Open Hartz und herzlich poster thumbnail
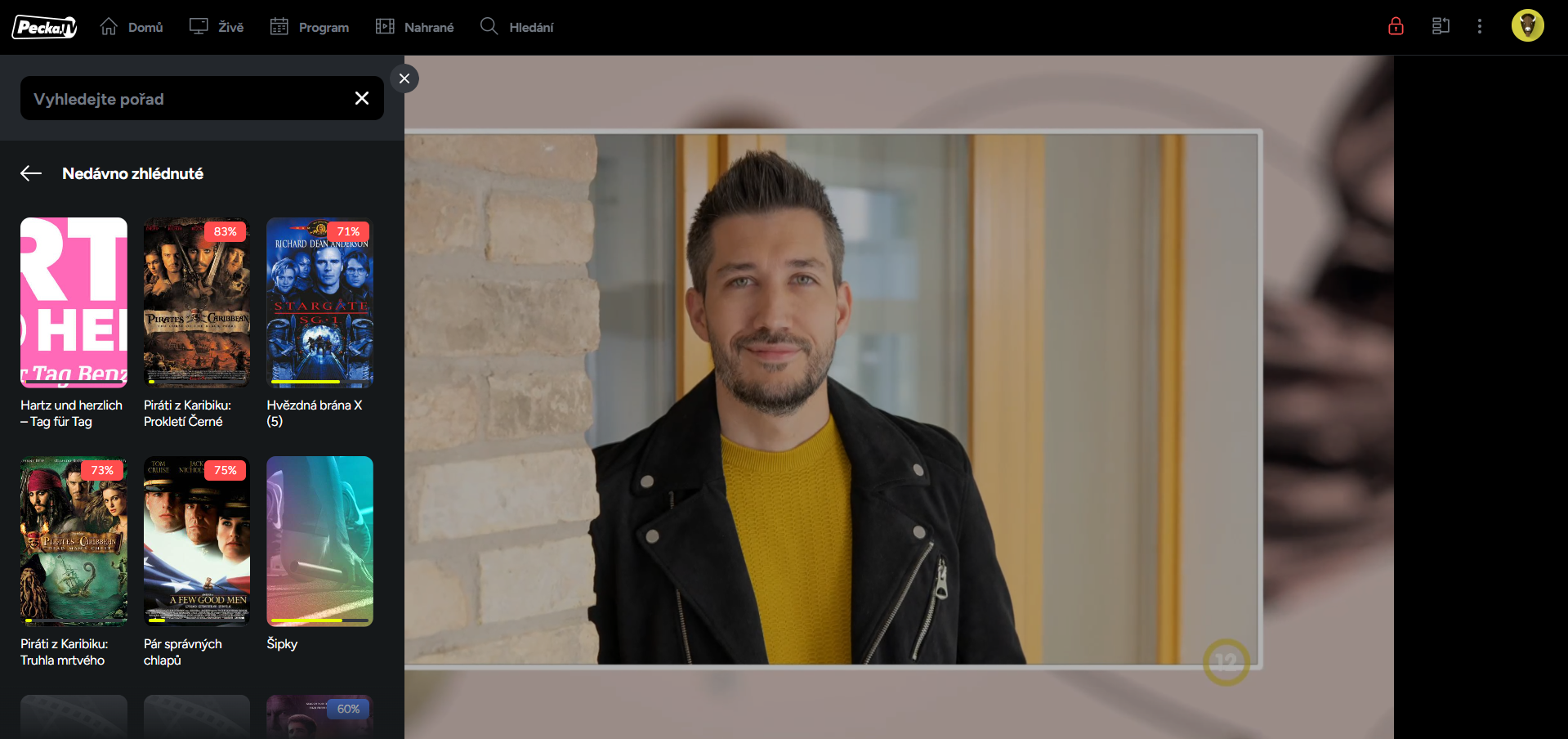Viewport: 1568px width, 739px height. click(74, 302)
